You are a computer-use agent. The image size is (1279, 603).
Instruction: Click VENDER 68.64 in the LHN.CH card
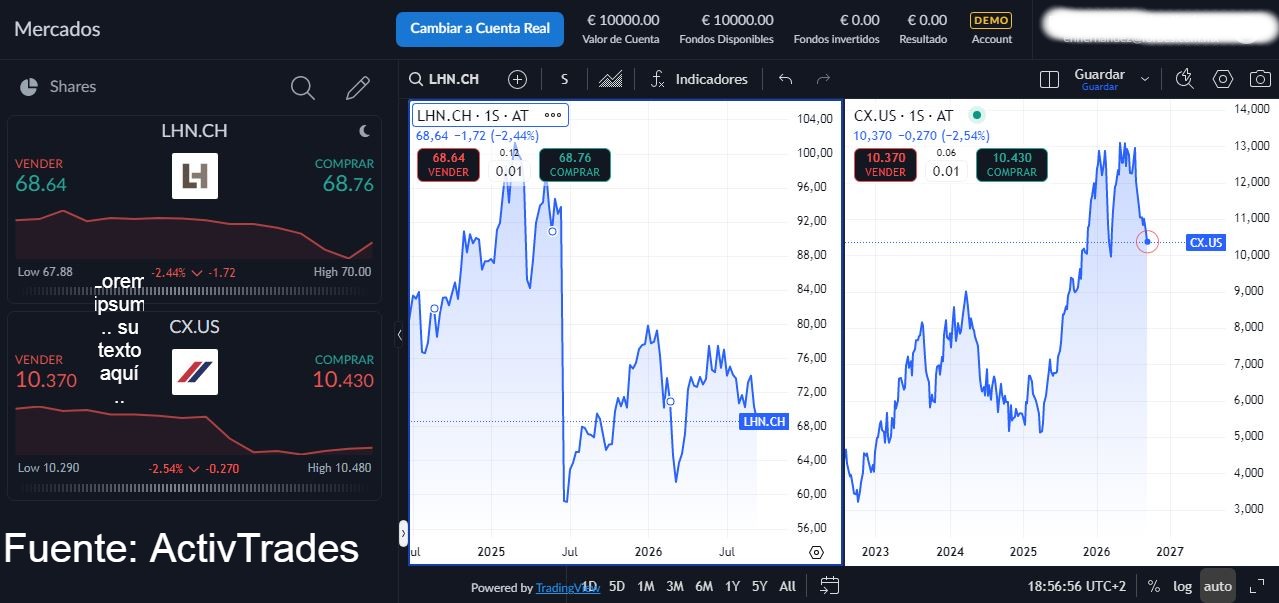point(41,176)
